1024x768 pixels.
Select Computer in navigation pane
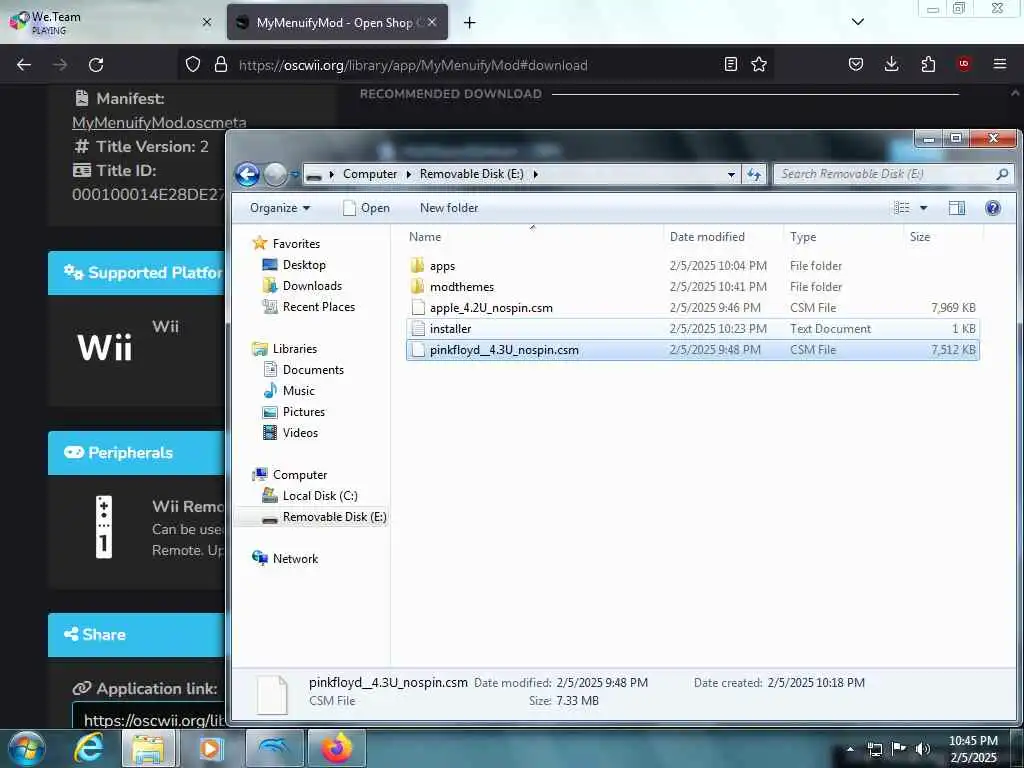pyautogui.click(x=300, y=475)
